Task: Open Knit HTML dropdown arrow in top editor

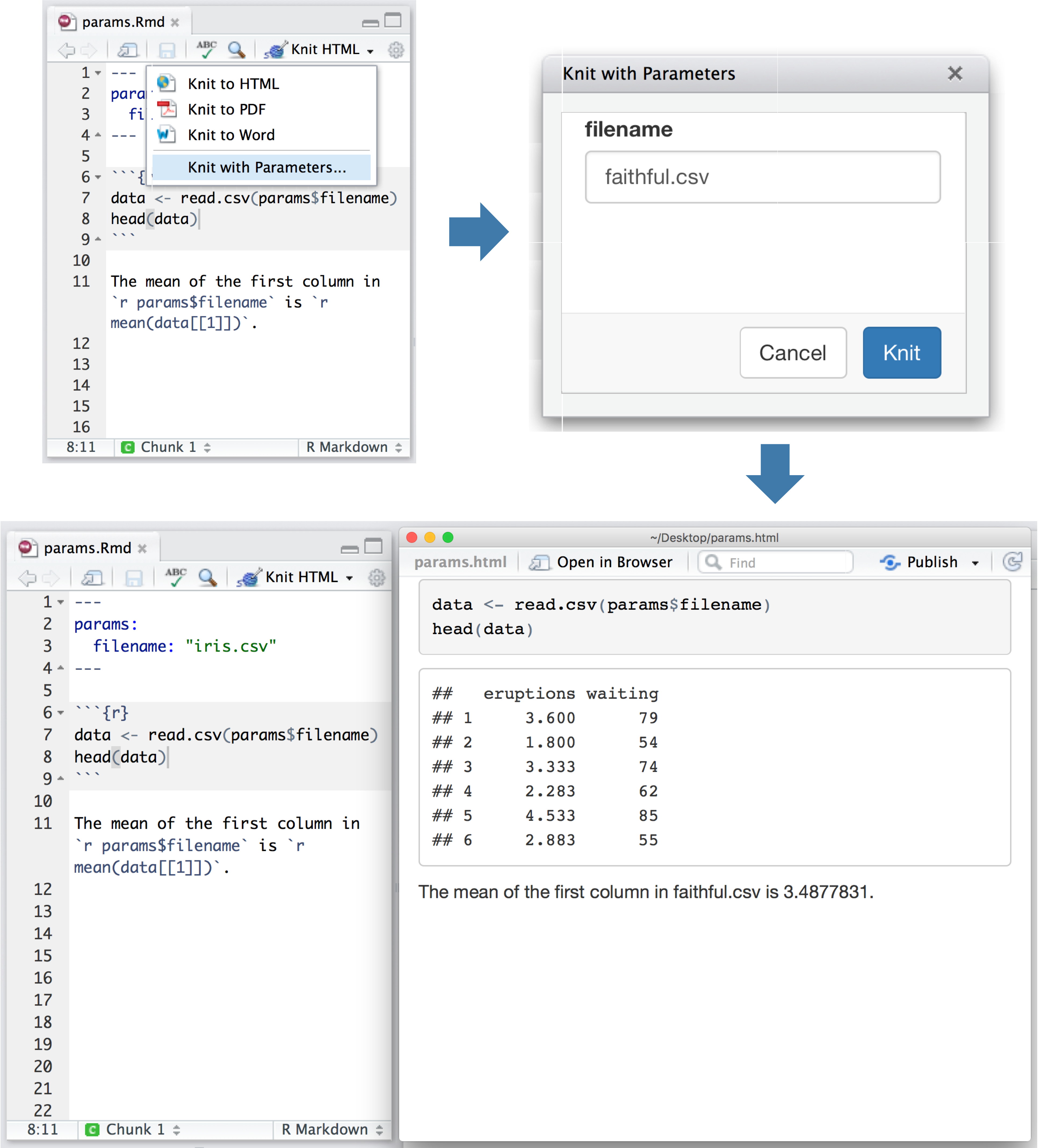Action: point(371,51)
